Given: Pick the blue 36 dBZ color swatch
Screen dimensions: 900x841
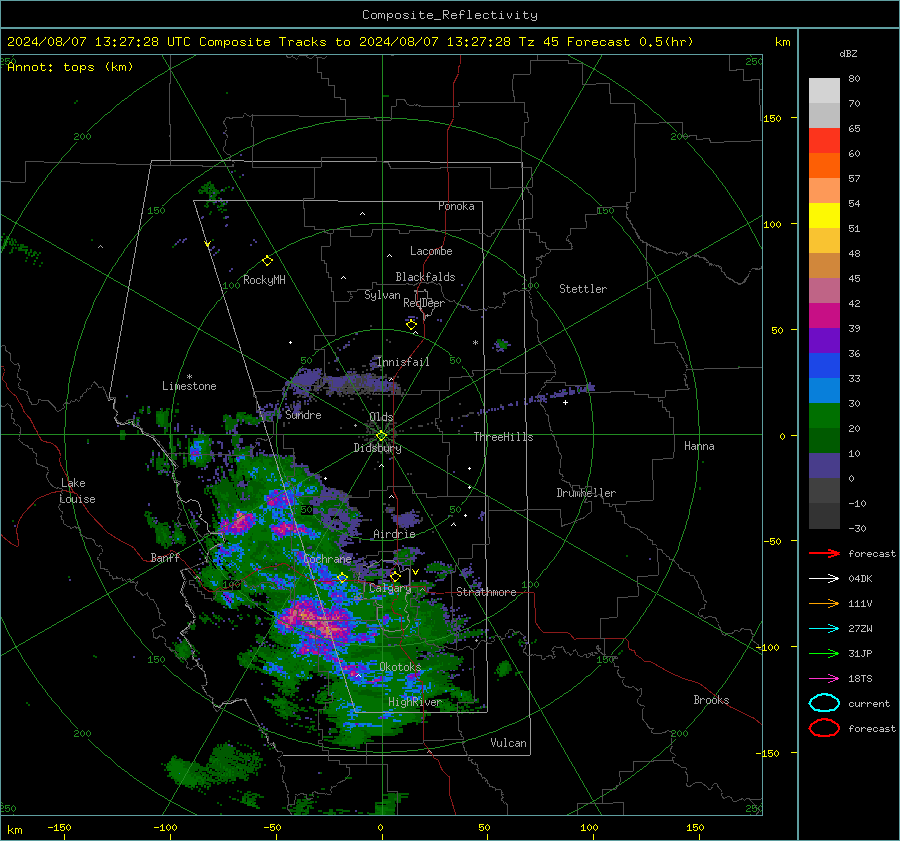Looking at the screenshot, I should 824,365.
